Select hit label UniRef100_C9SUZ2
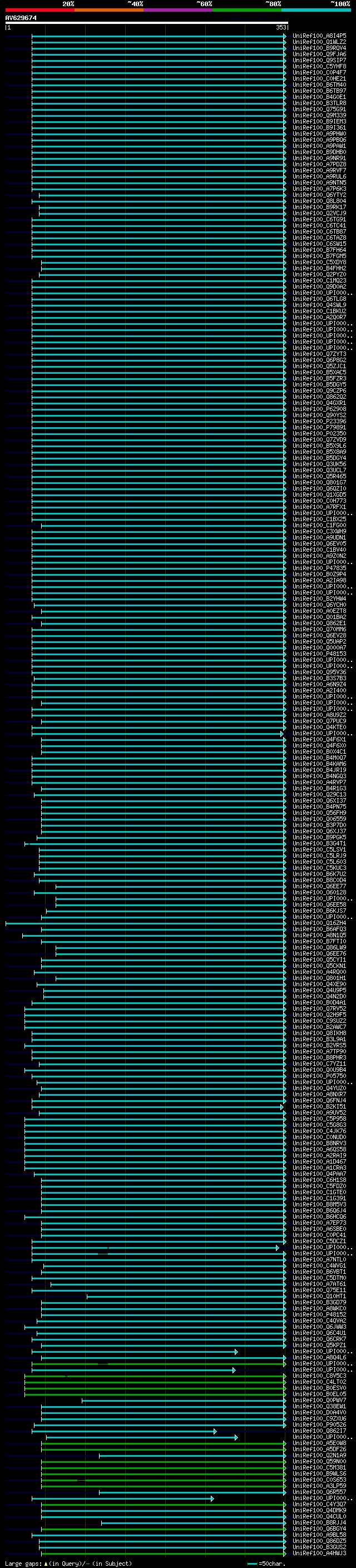 point(319,1020)
